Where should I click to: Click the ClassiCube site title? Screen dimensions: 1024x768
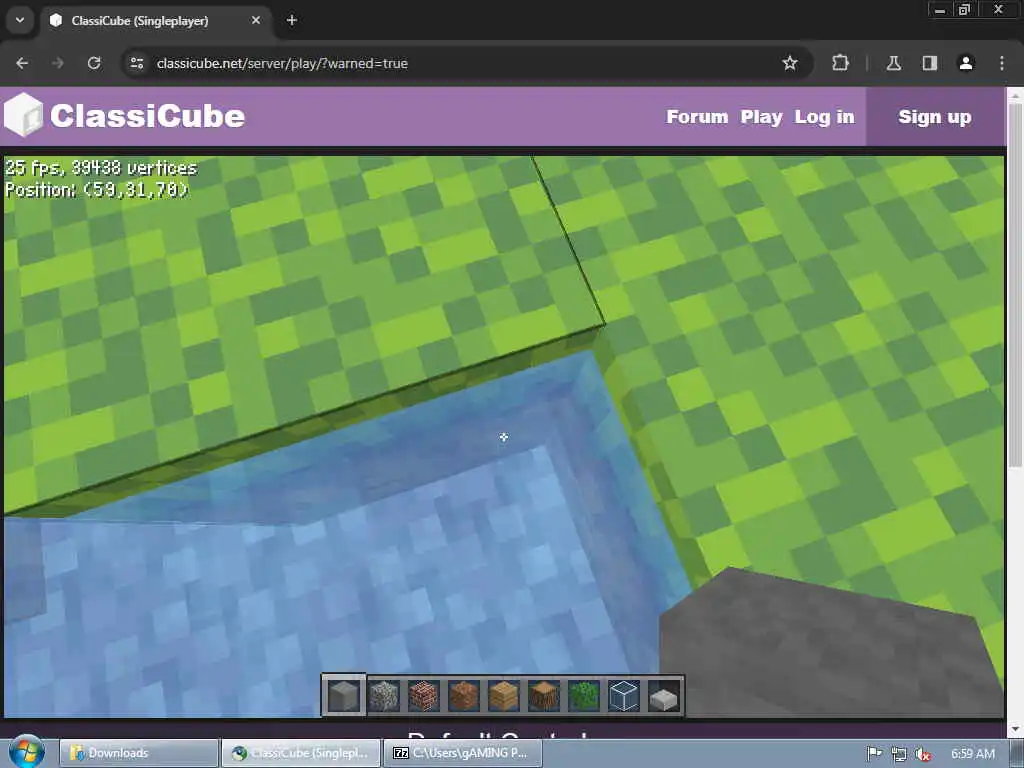pos(148,116)
